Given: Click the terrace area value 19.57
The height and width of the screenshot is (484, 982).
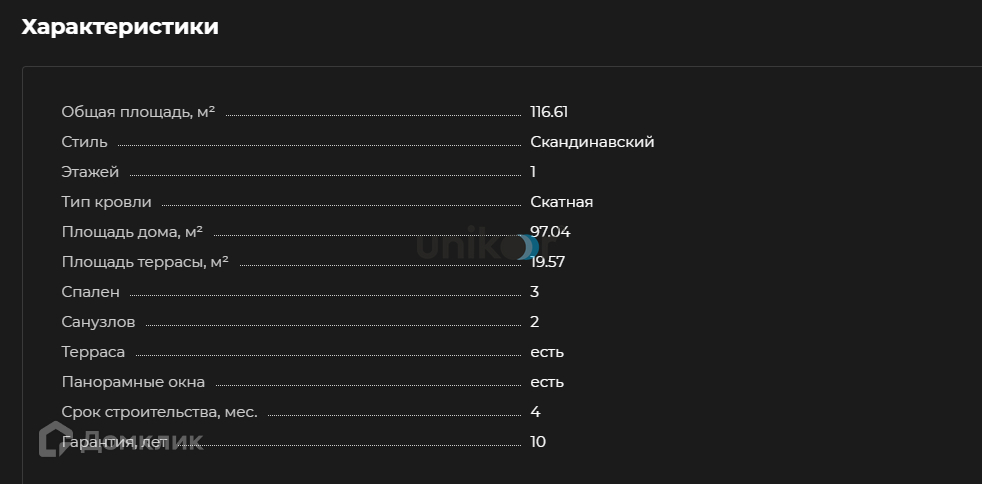Looking at the screenshot, I should (x=548, y=262).
